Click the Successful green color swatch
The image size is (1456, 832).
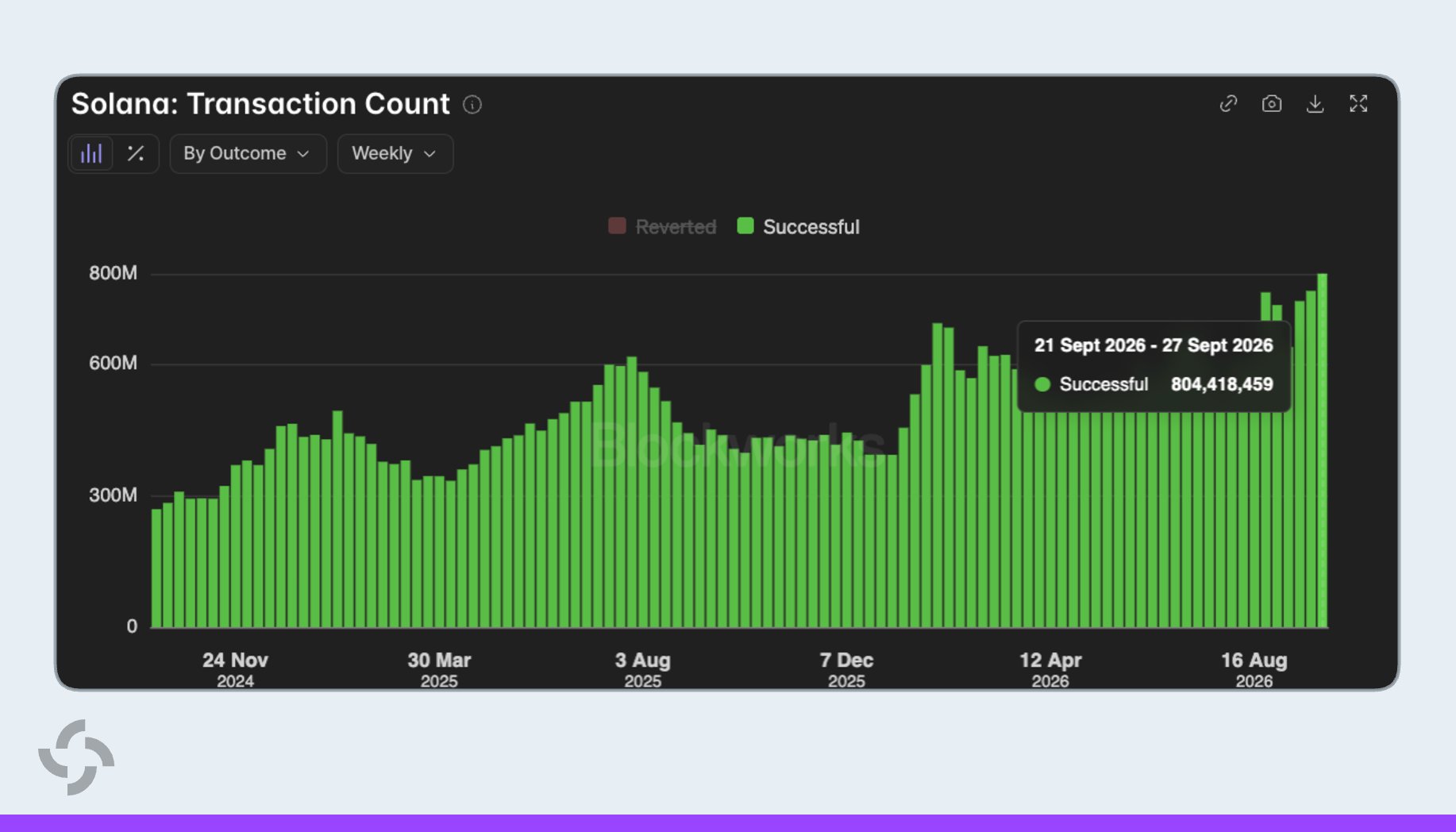tap(745, 225)
